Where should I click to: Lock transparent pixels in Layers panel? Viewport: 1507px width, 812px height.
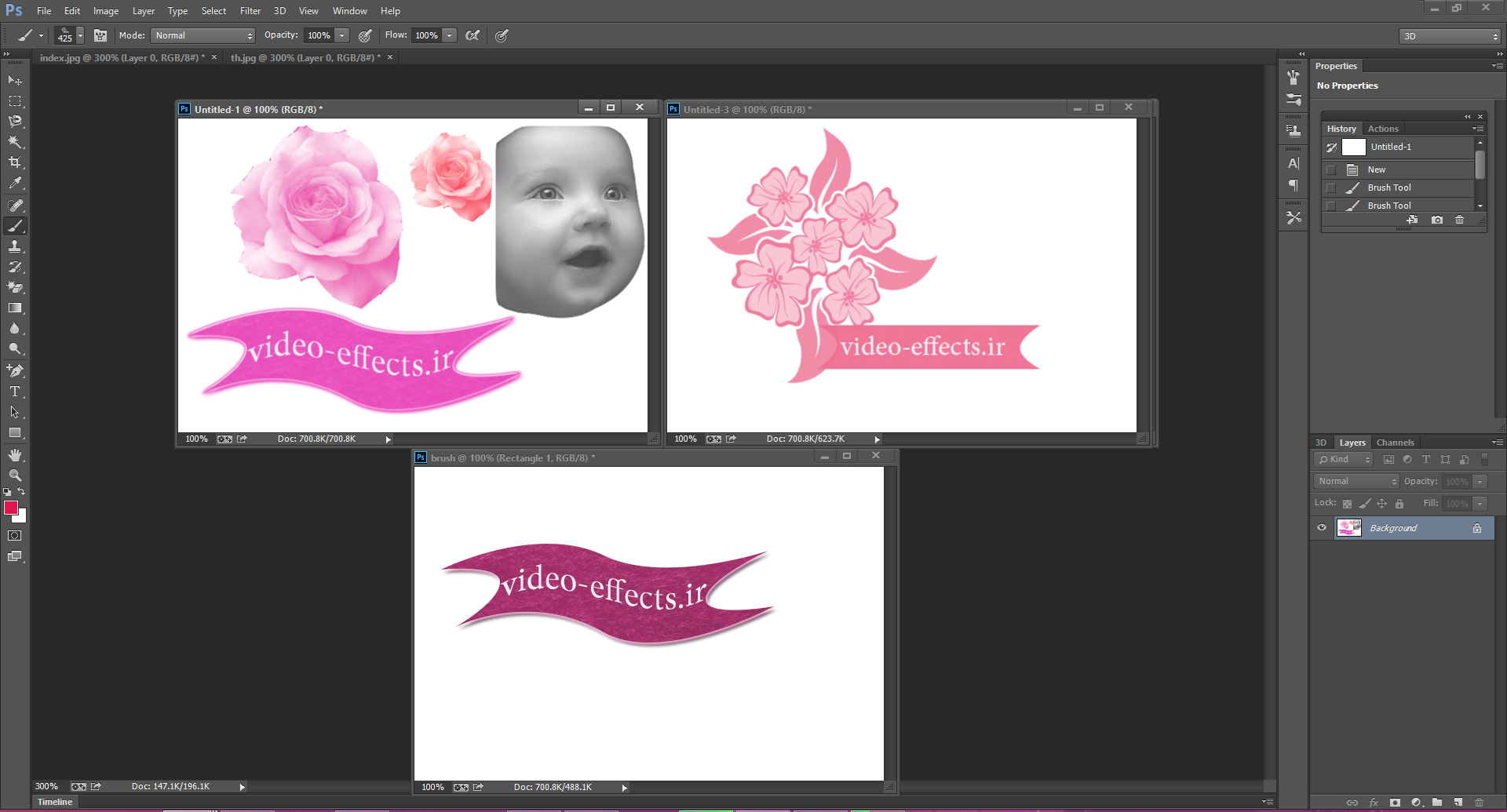[1347, 504]
